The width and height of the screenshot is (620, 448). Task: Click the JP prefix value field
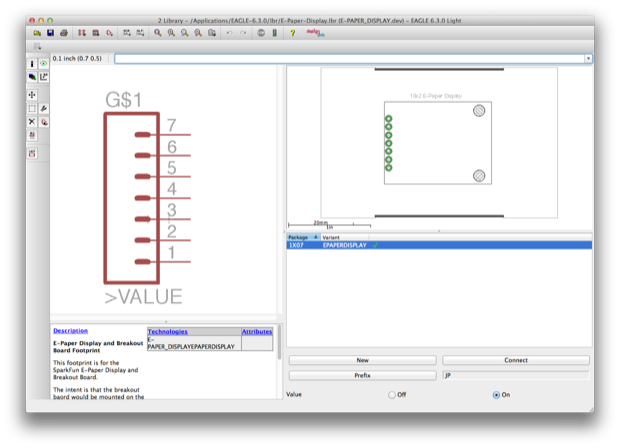(516, 375)
